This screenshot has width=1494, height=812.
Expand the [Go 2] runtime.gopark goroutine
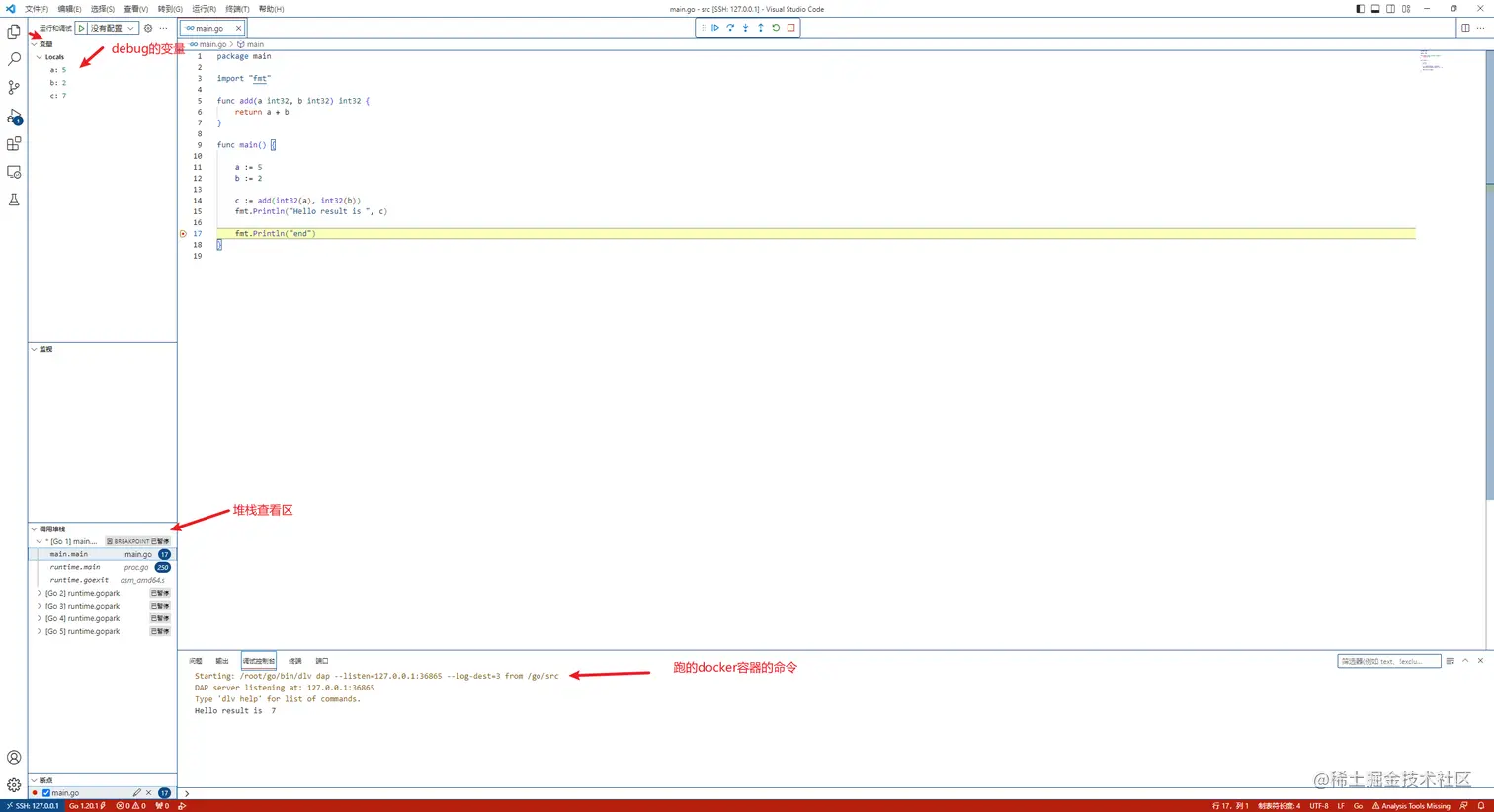tap(40, 593)
